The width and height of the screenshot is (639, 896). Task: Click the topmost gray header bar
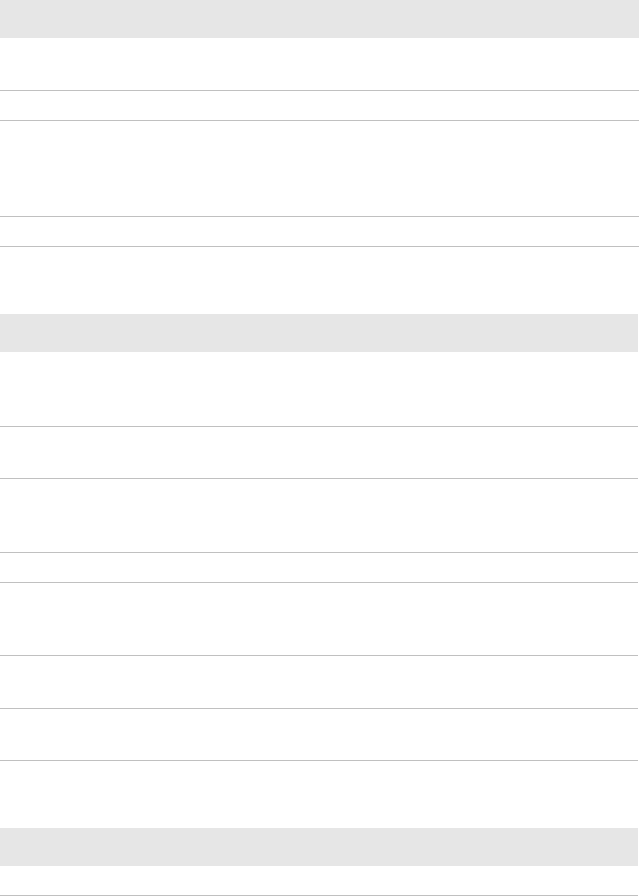(320, 19)
